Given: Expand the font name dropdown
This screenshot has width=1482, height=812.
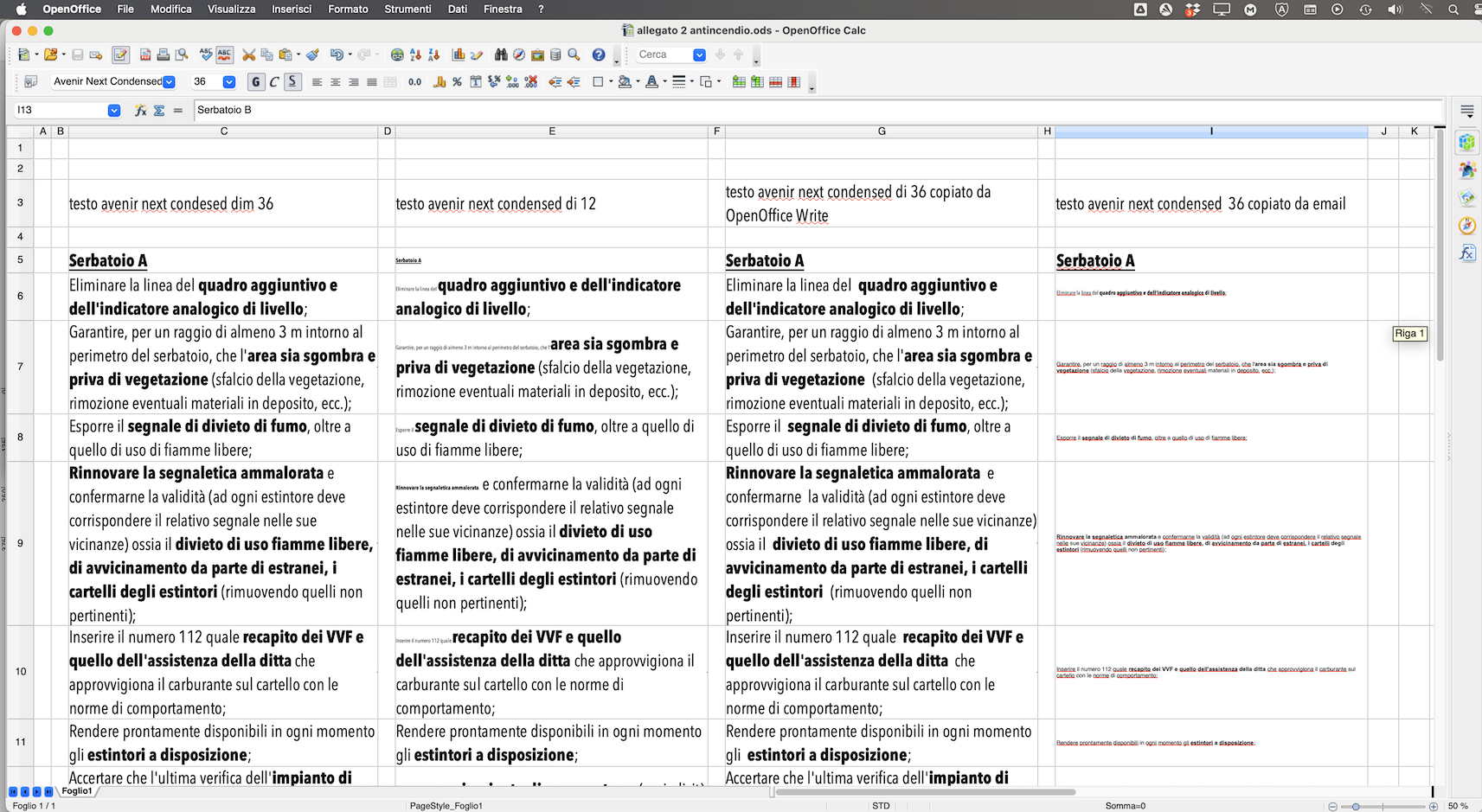Looking at the screenshot, I should tap(169, 81).
